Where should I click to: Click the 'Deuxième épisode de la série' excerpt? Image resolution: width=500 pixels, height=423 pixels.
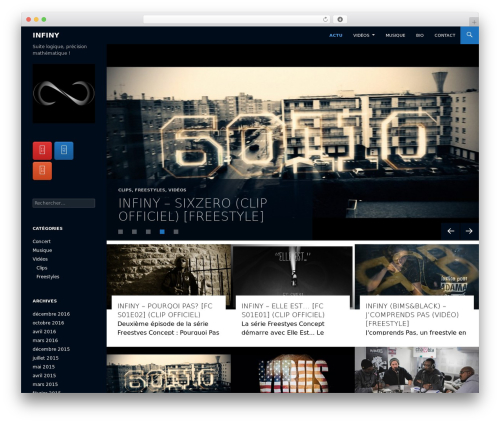168,328
